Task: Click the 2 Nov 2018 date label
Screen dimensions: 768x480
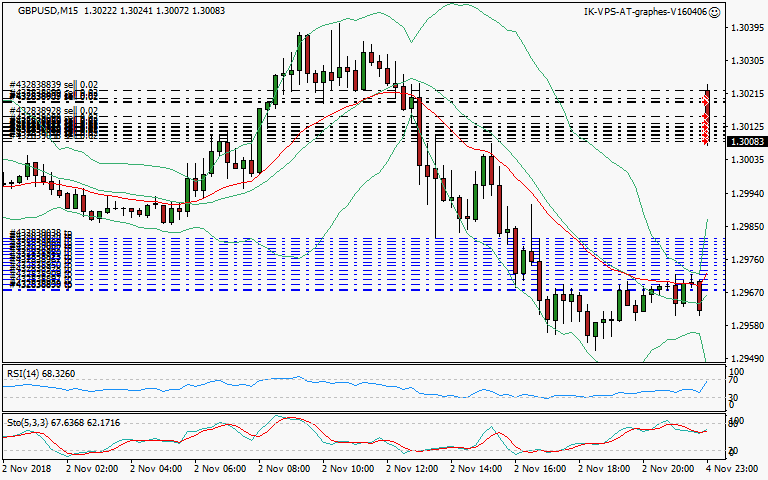Action: click(x=25, y=468)
